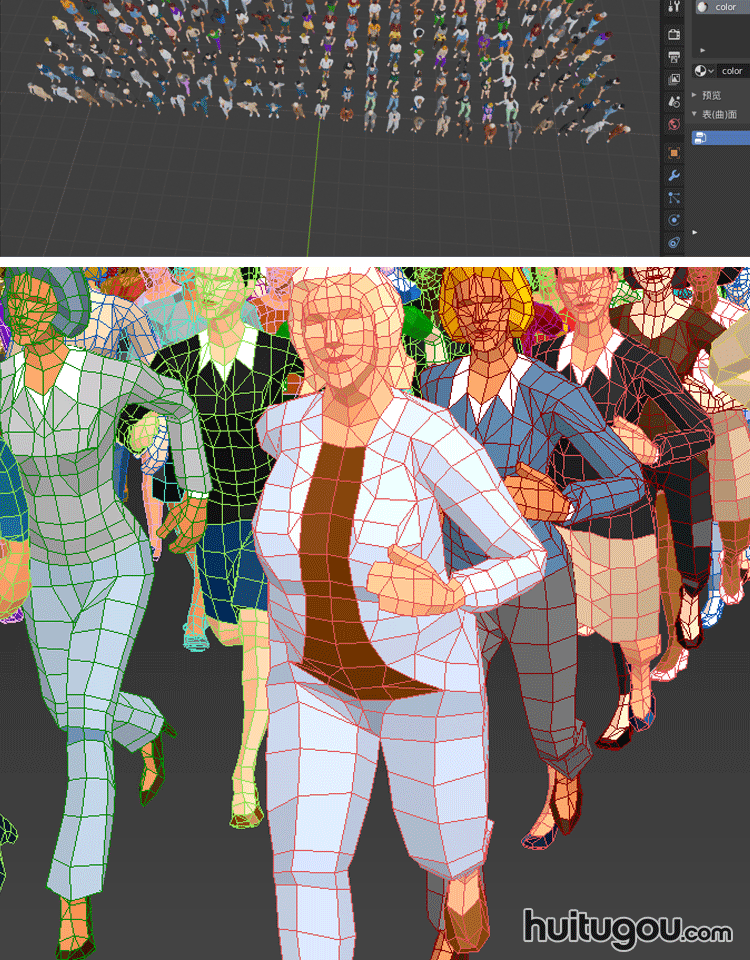Open the Modifiers wrench tab
750x960 pixels.
(674, 175)
